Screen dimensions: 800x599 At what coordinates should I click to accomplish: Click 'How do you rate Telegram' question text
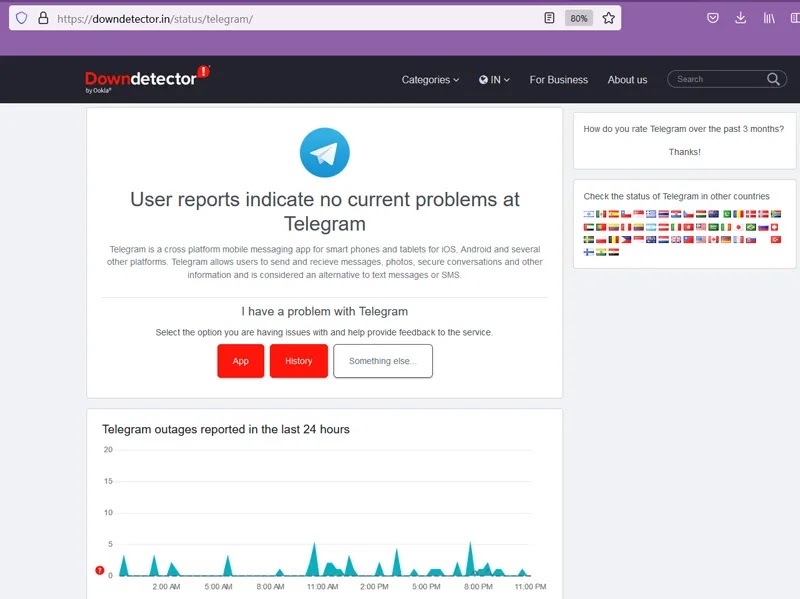point(684,129)
